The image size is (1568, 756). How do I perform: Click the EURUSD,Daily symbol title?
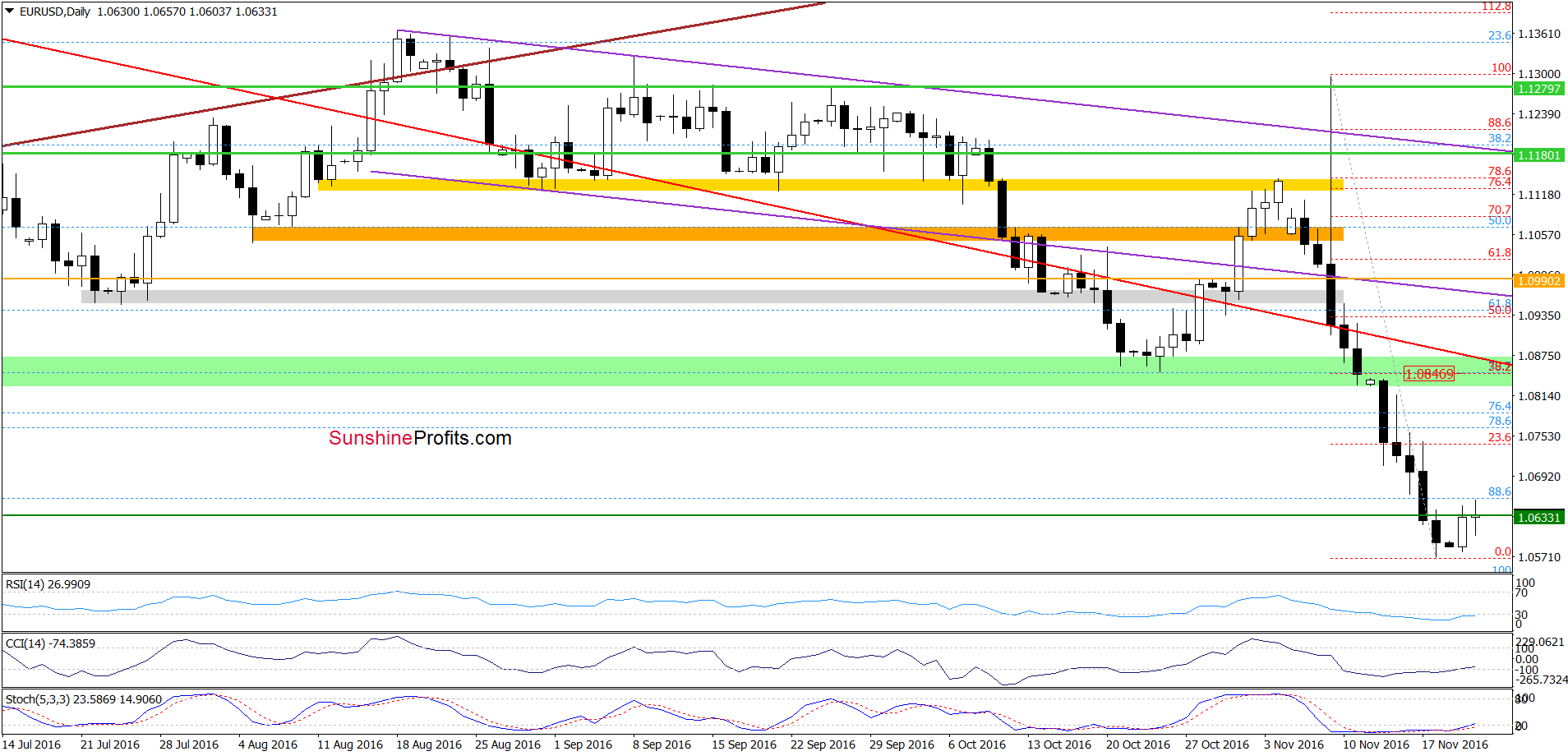(x=55, y=12)
